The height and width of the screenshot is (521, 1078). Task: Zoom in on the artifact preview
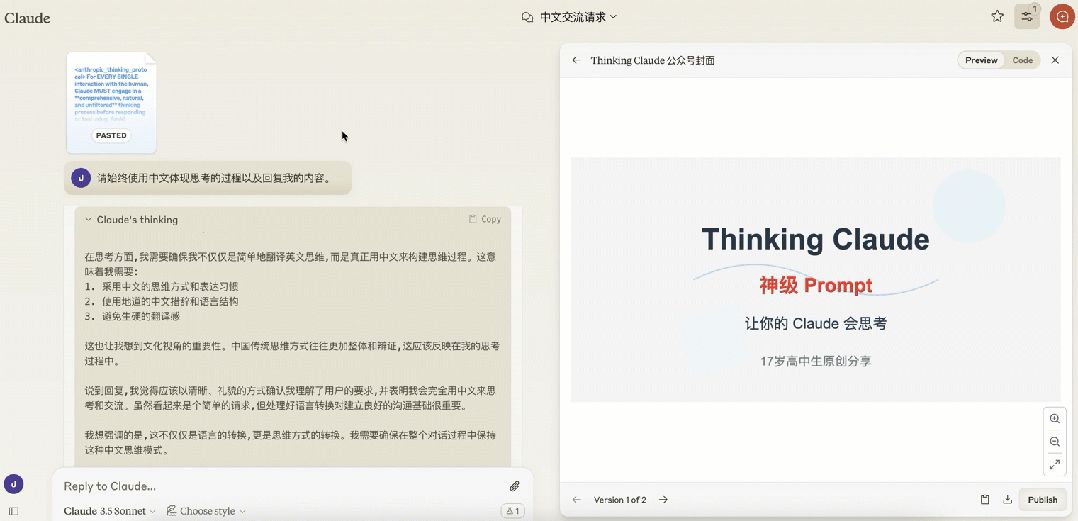click(x=1055, y=419)
